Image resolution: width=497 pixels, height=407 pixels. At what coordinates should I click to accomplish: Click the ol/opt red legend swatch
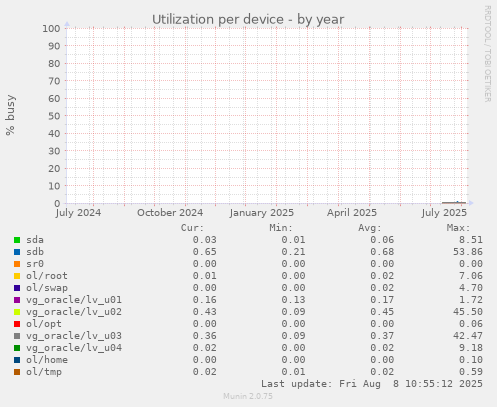pos(17,324)
